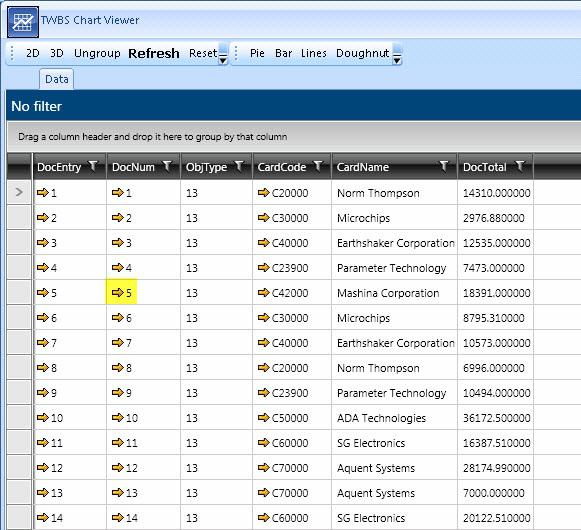Follow link arrow for DocEntry 10
This screenshot has height=530, width=581.
[x=43, y=417]
